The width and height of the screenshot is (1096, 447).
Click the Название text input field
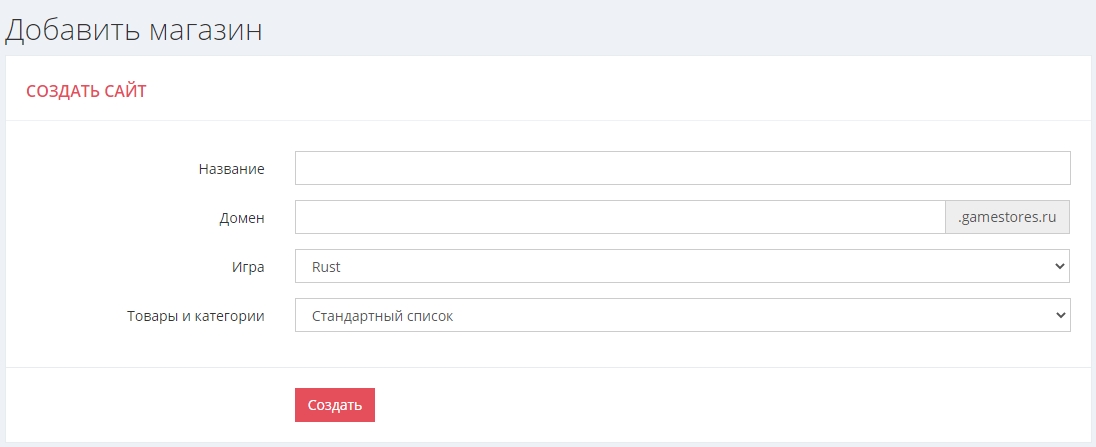point(682,168)
